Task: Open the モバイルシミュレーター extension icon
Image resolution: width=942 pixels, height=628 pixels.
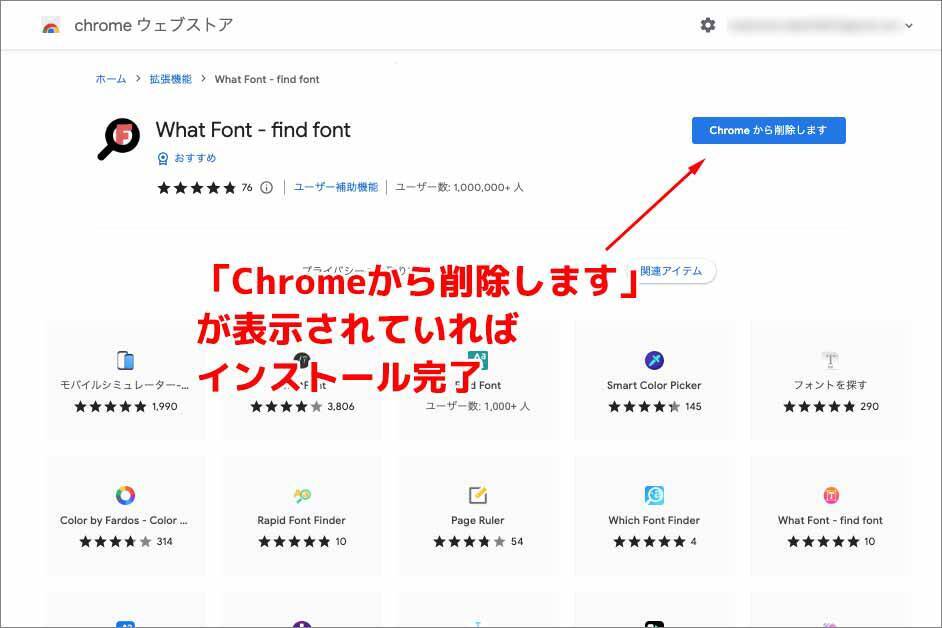Action: click(125, 361)
